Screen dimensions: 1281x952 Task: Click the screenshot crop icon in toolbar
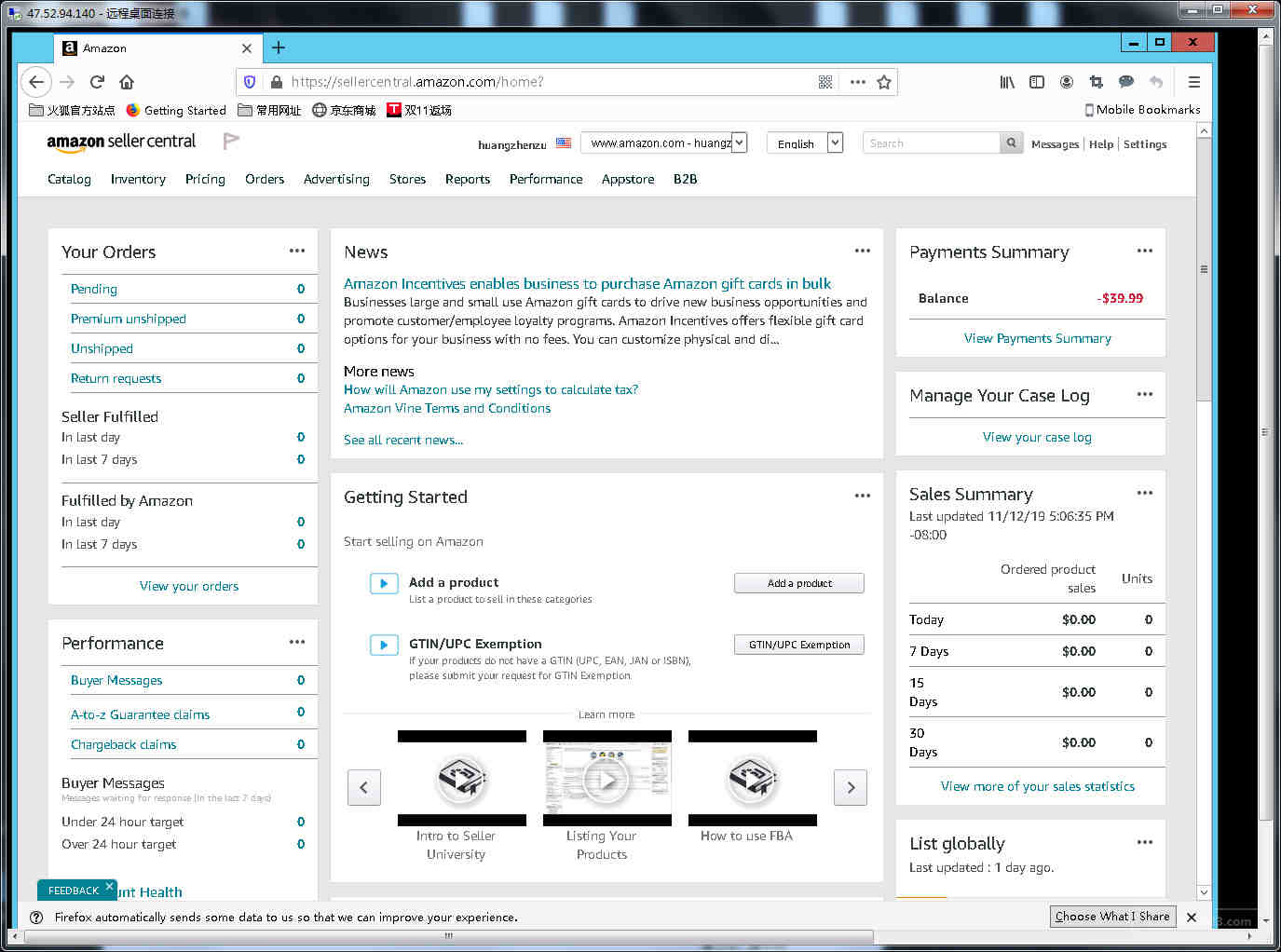(1097, 82)
